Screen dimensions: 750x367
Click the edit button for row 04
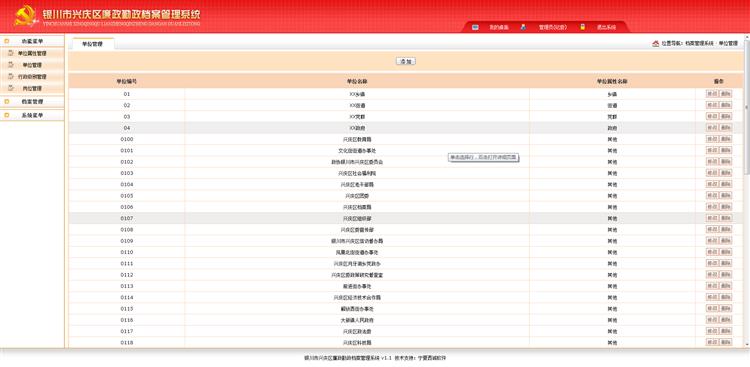712,128
